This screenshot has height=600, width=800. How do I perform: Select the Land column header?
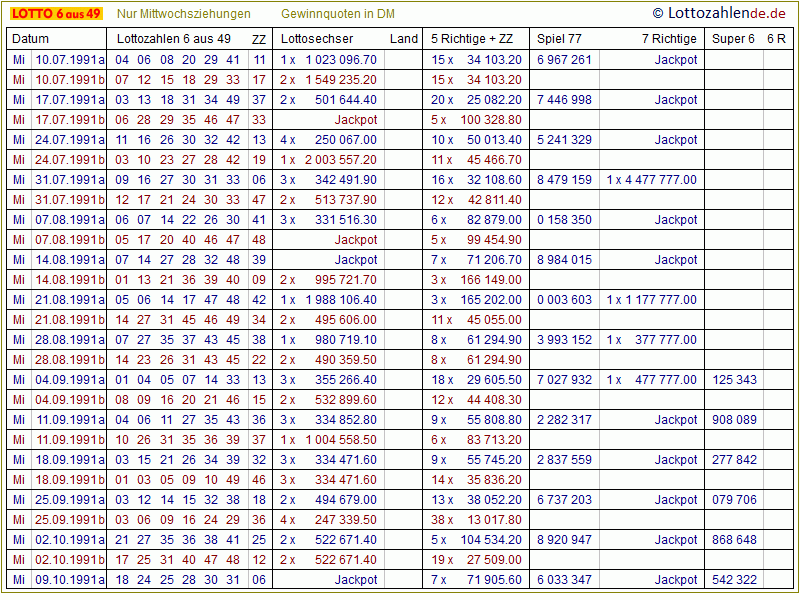click(x=404, y=39)
